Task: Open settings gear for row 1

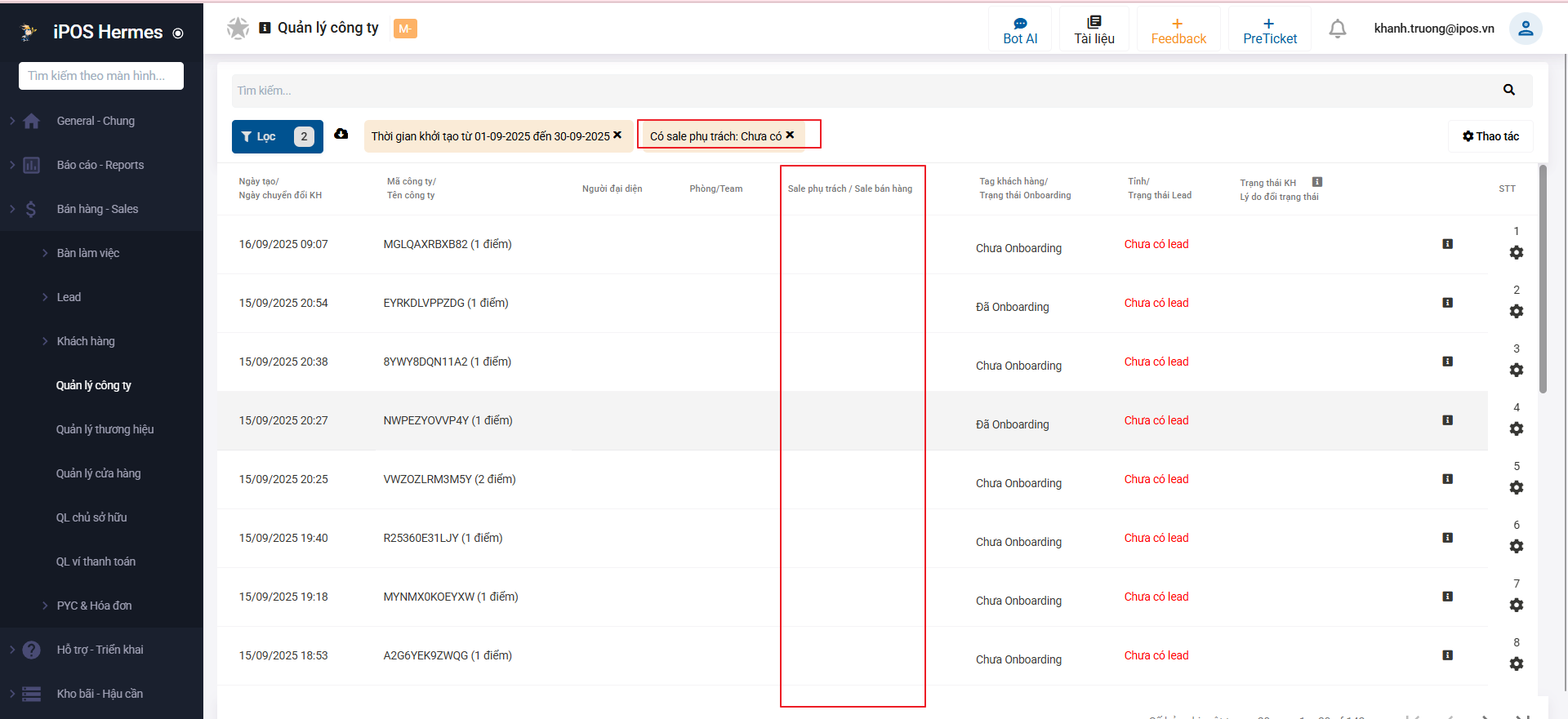Action: coord(1517,253)
